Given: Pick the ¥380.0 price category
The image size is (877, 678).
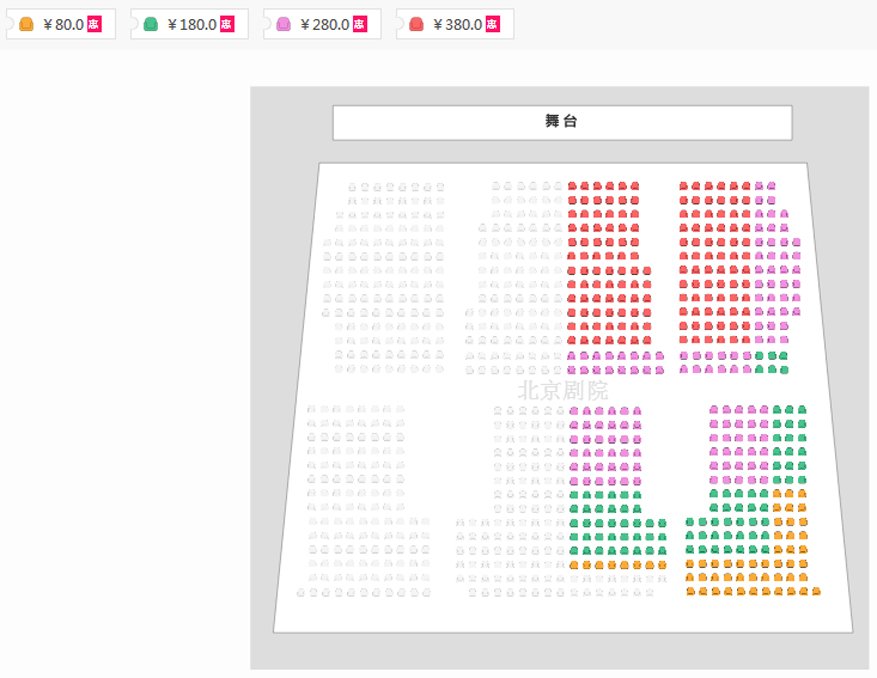Looking at the screenshot, I should point(455,24).
